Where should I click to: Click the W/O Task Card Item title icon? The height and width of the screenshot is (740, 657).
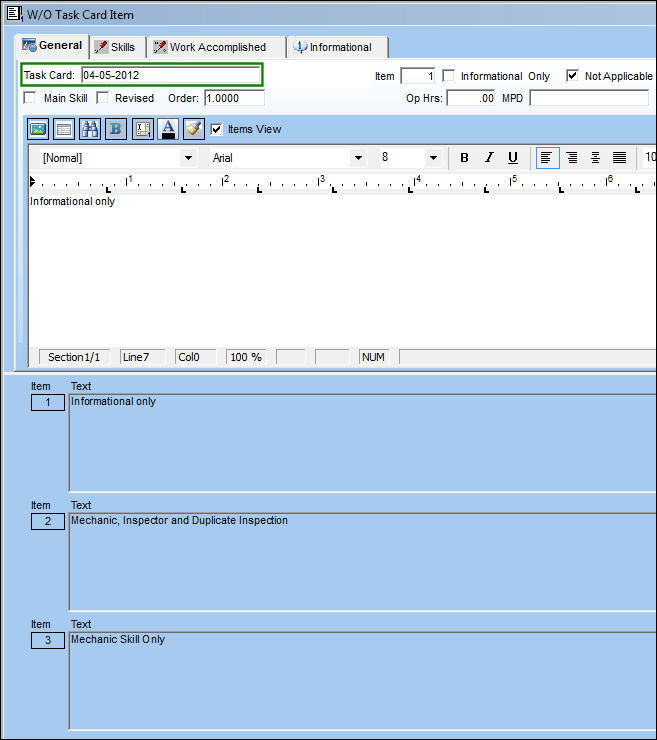pyautogui.click(x=14, y=13)
